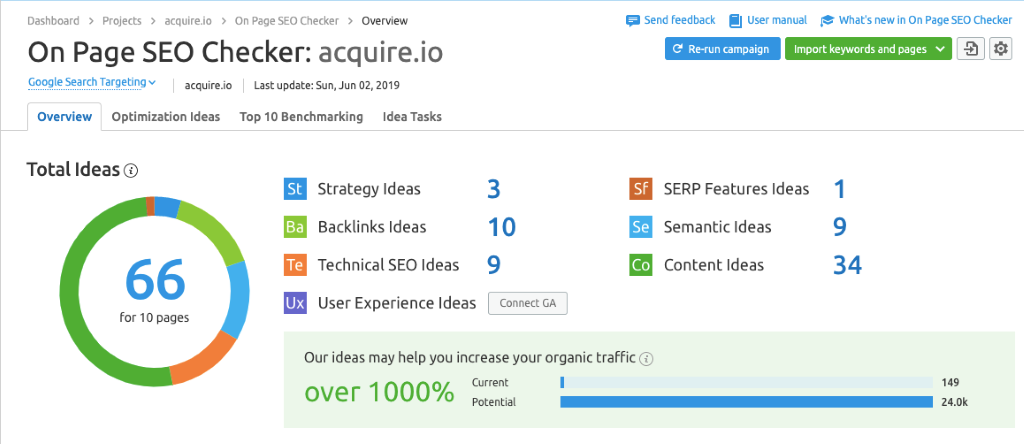Click the Content Ideas count 34
Viewport: 1024px width, 444px height.
click(x=847, y=265)
